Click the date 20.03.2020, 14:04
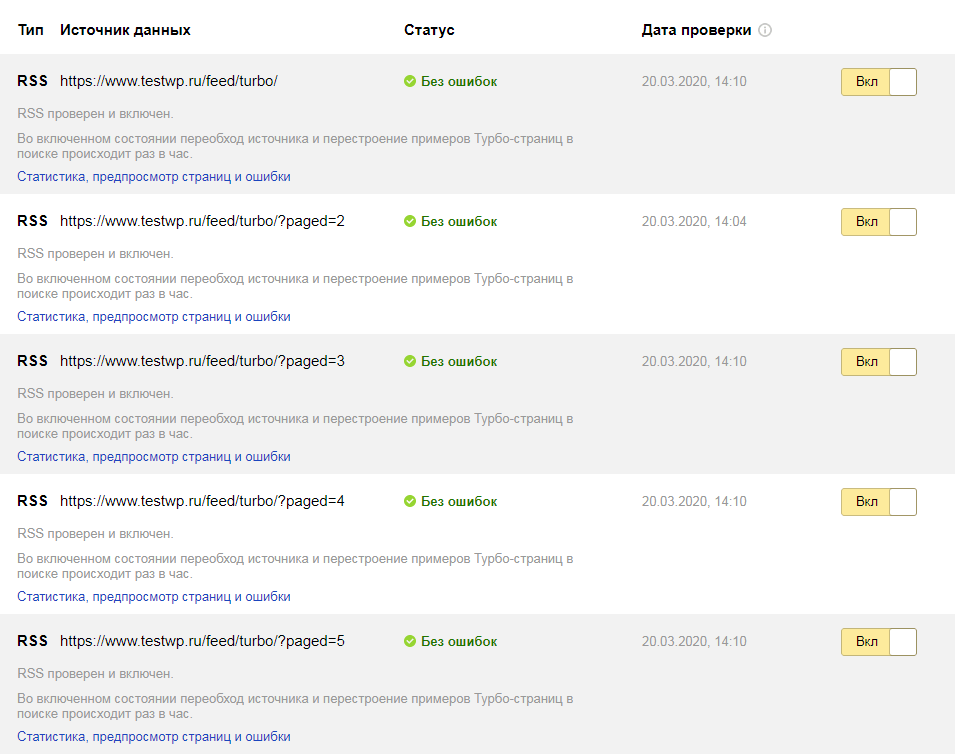The width and height of the screenshot is (955, 754). click(x=694, y=221)
